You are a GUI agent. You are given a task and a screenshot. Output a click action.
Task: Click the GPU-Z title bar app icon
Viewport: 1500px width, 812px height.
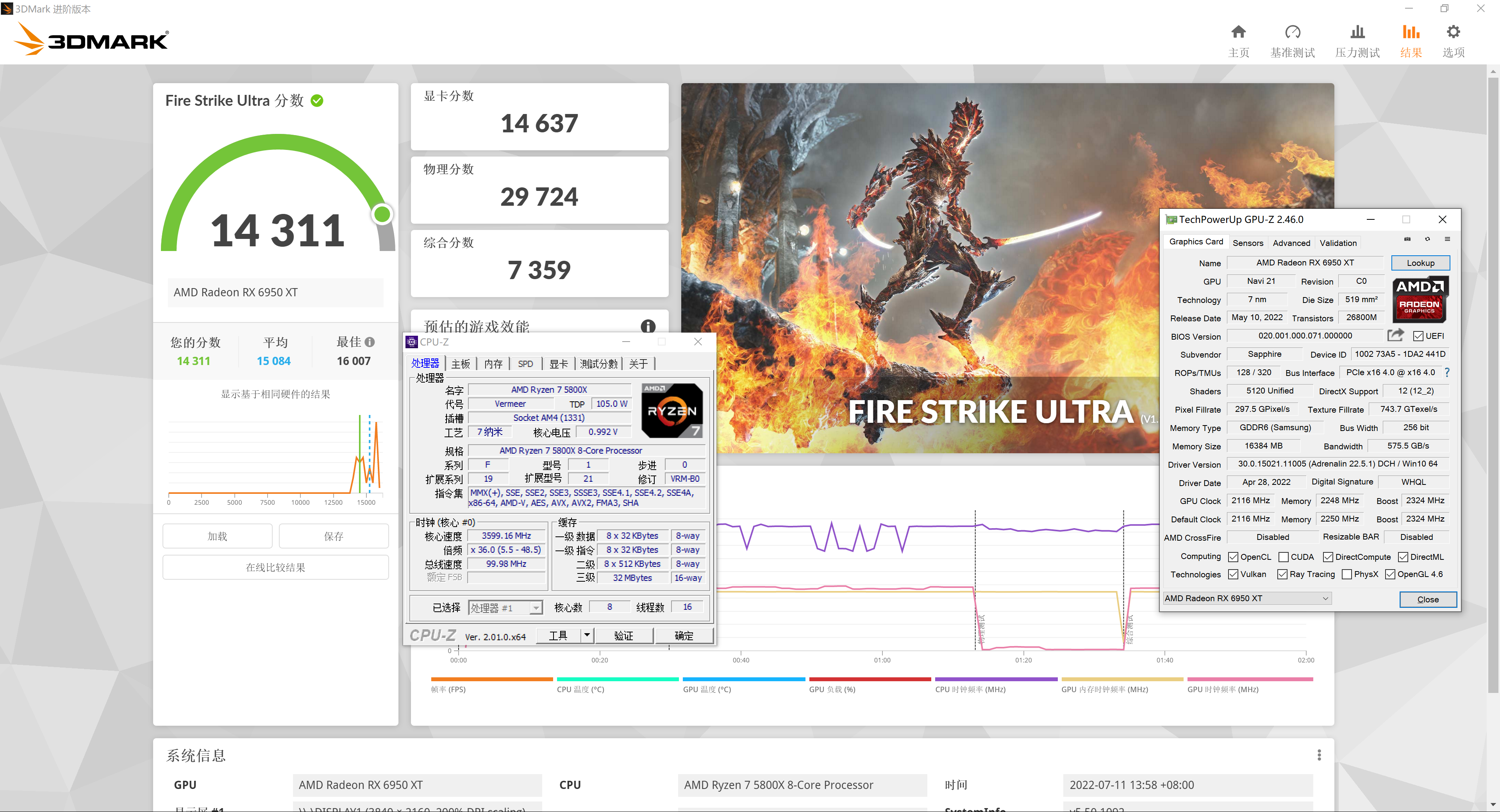point(1171,219)
